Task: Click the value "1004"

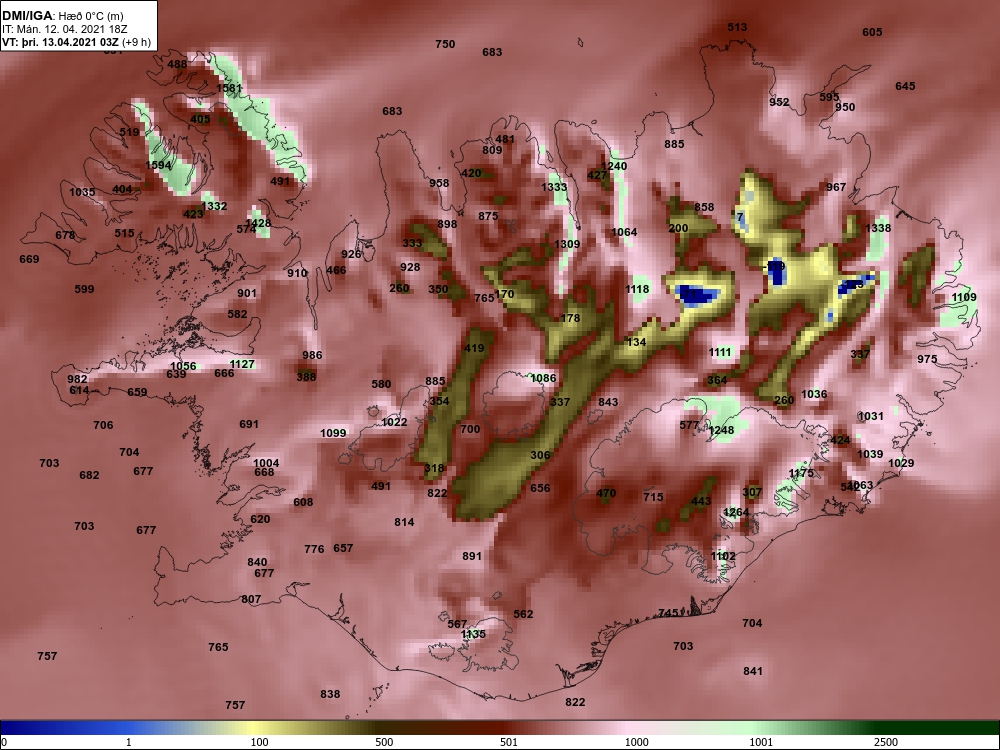Action: click(x=266, y=463)
